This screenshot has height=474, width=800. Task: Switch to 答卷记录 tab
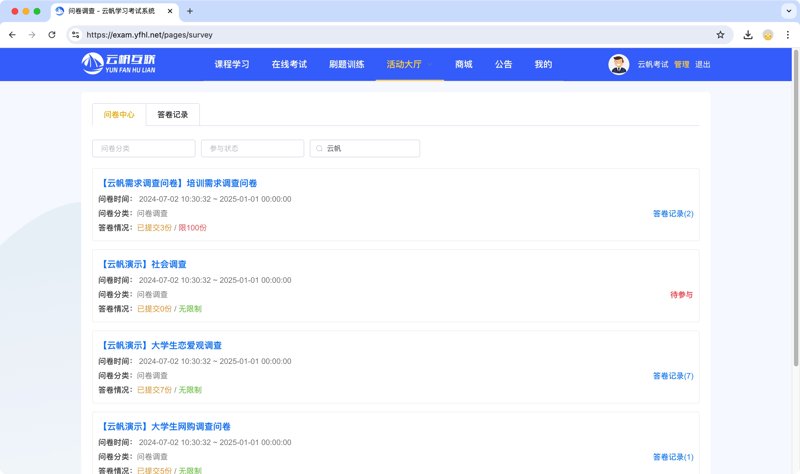[172, 114]
